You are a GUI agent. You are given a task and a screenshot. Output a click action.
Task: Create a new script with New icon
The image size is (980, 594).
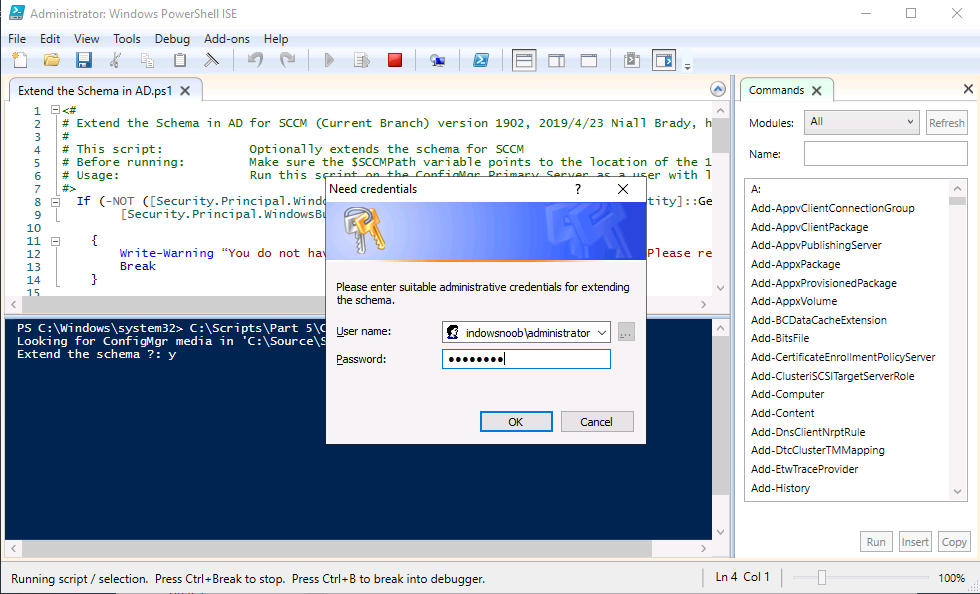20,60
